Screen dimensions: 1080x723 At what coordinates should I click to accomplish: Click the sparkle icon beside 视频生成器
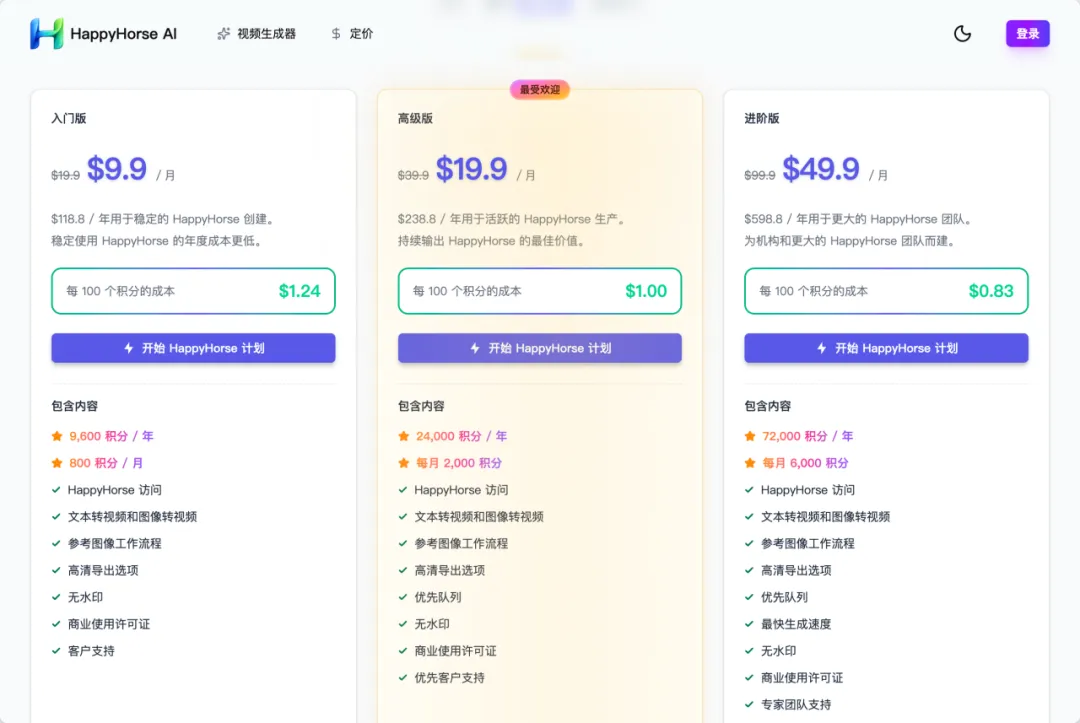tap(224, 34)
